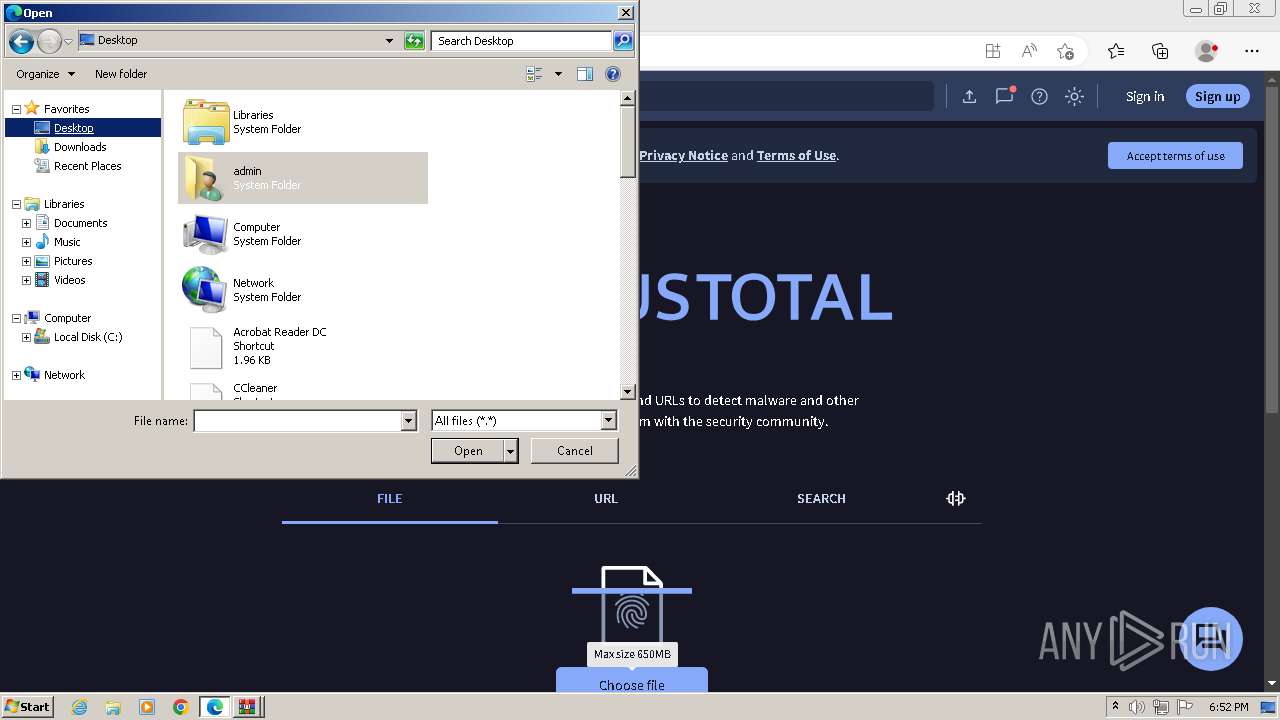Viewport: 1280px width, 720px height.
Task: Switch to the SEARCH tab
Action: (821, 498)
